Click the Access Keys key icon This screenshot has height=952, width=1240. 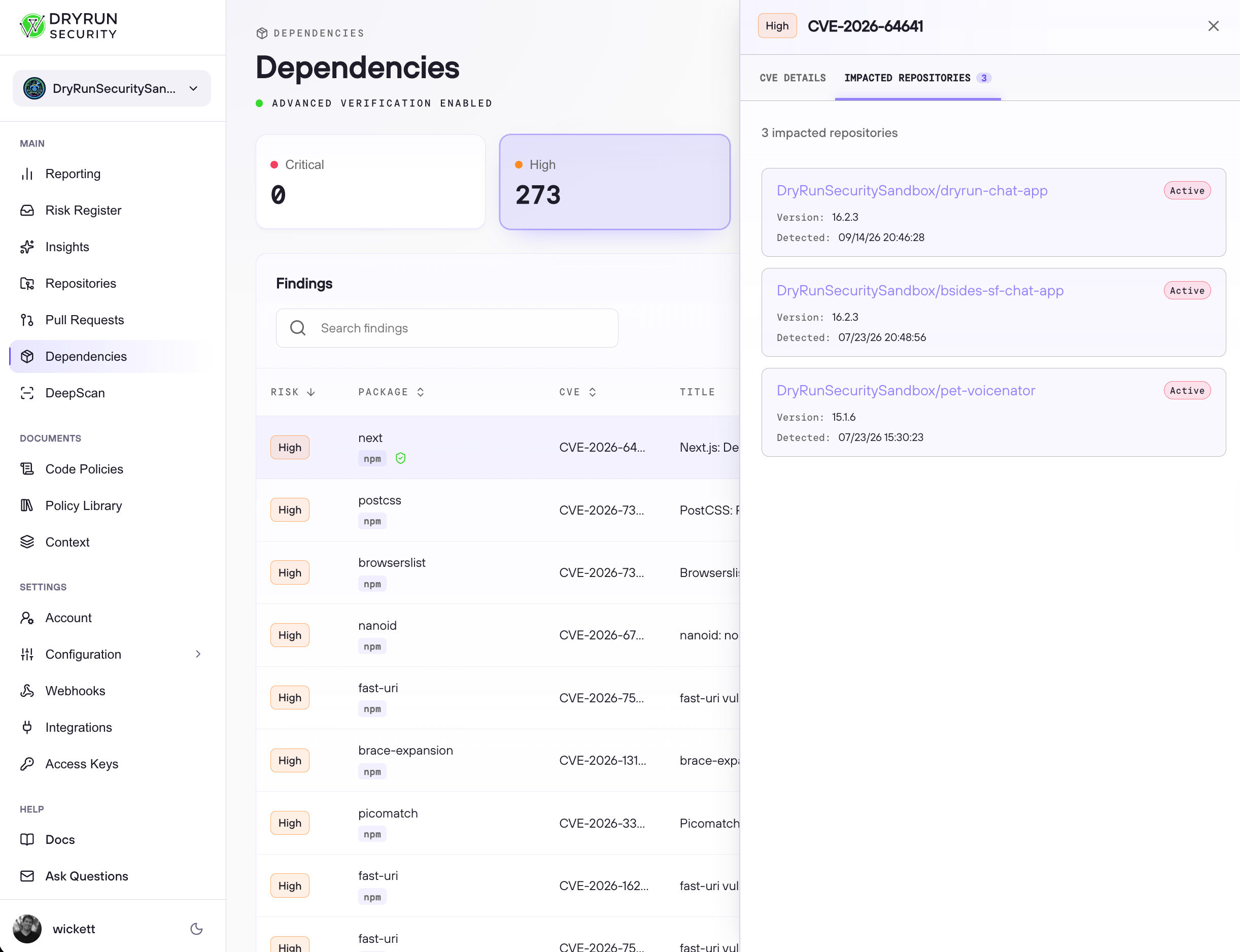tap(27, 764)
